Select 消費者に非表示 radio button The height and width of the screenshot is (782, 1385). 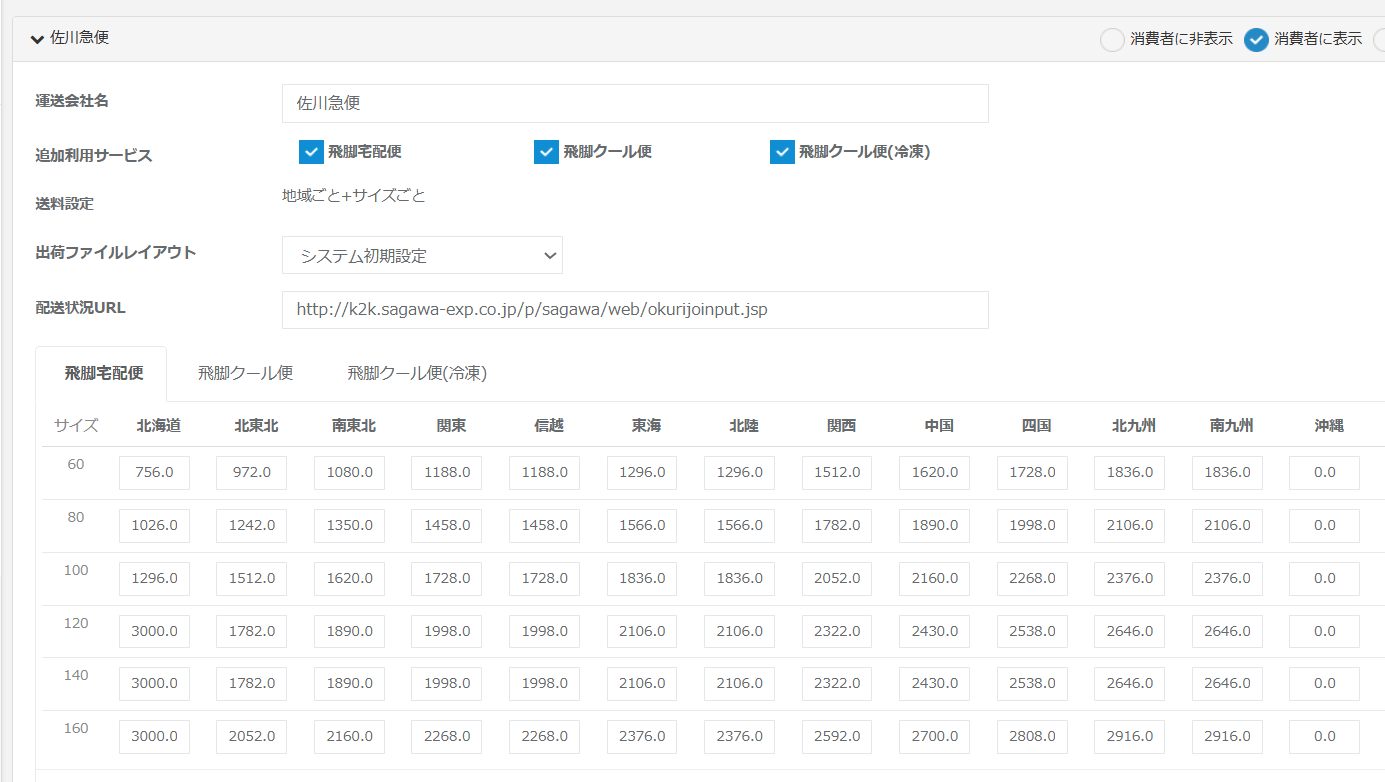pos(1112,40)
